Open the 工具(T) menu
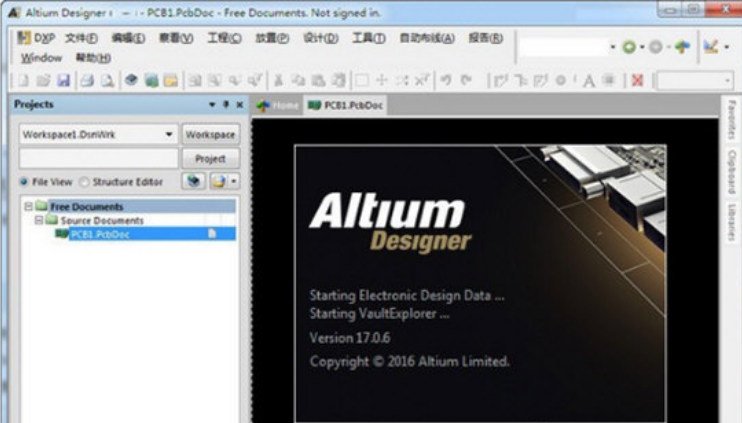 click(x=369, y=38)
